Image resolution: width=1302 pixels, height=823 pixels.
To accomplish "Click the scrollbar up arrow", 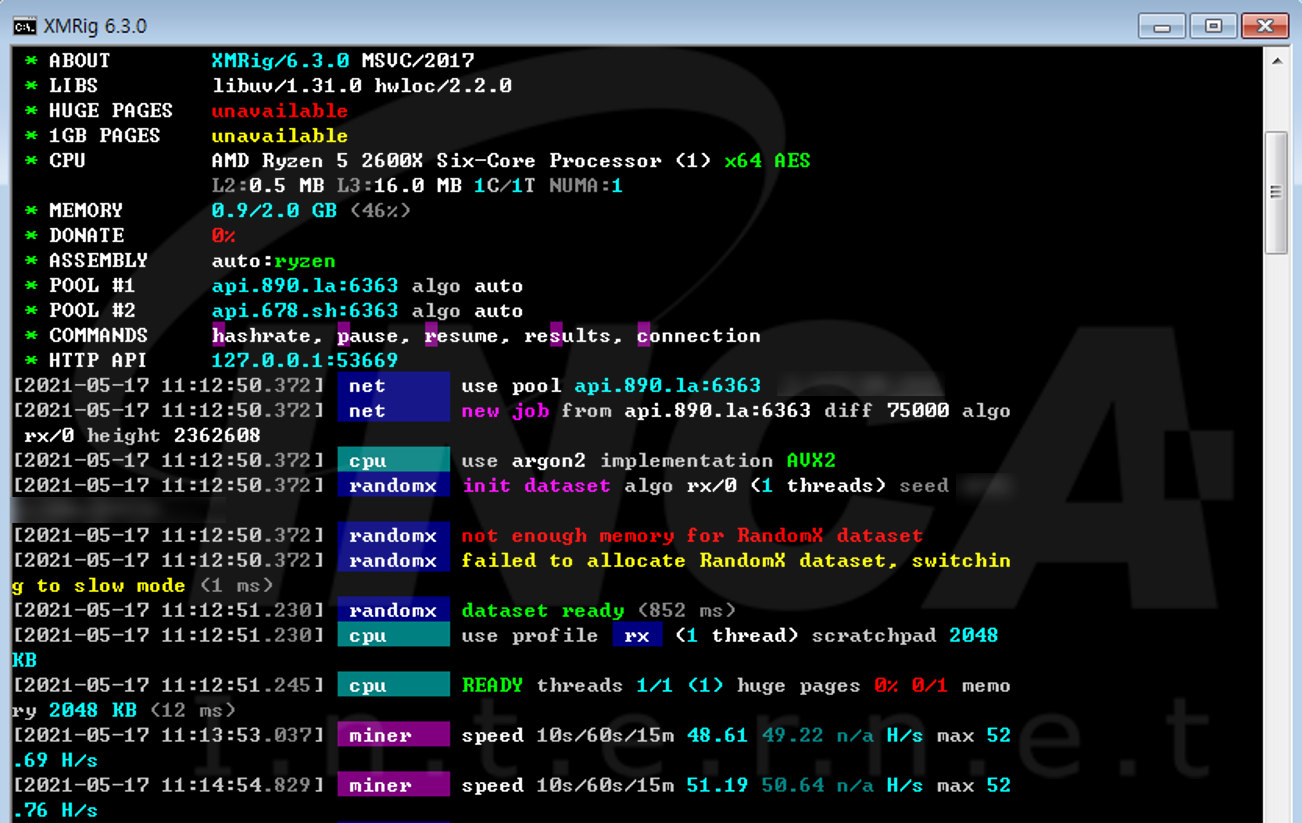I will coord(1277,61).
